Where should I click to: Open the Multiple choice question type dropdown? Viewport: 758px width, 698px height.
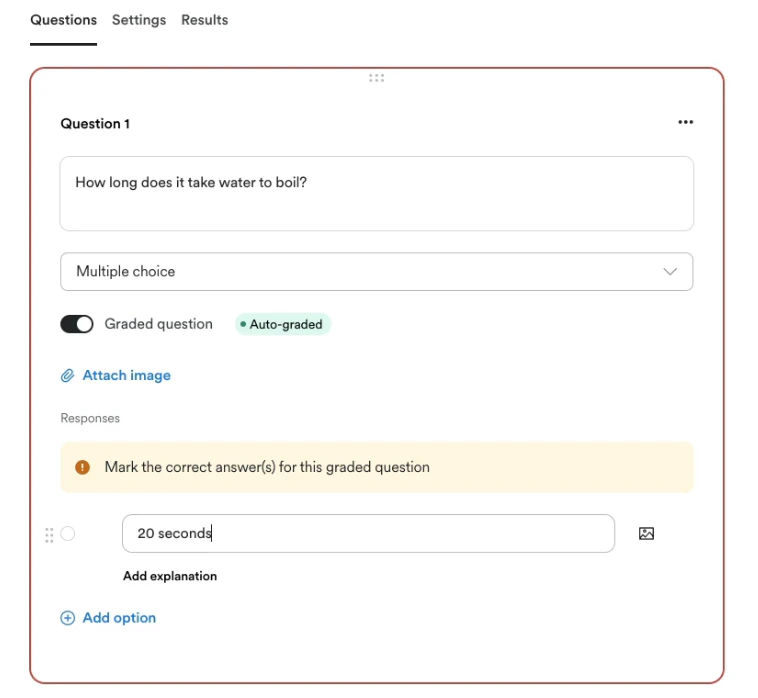[377, 271]
